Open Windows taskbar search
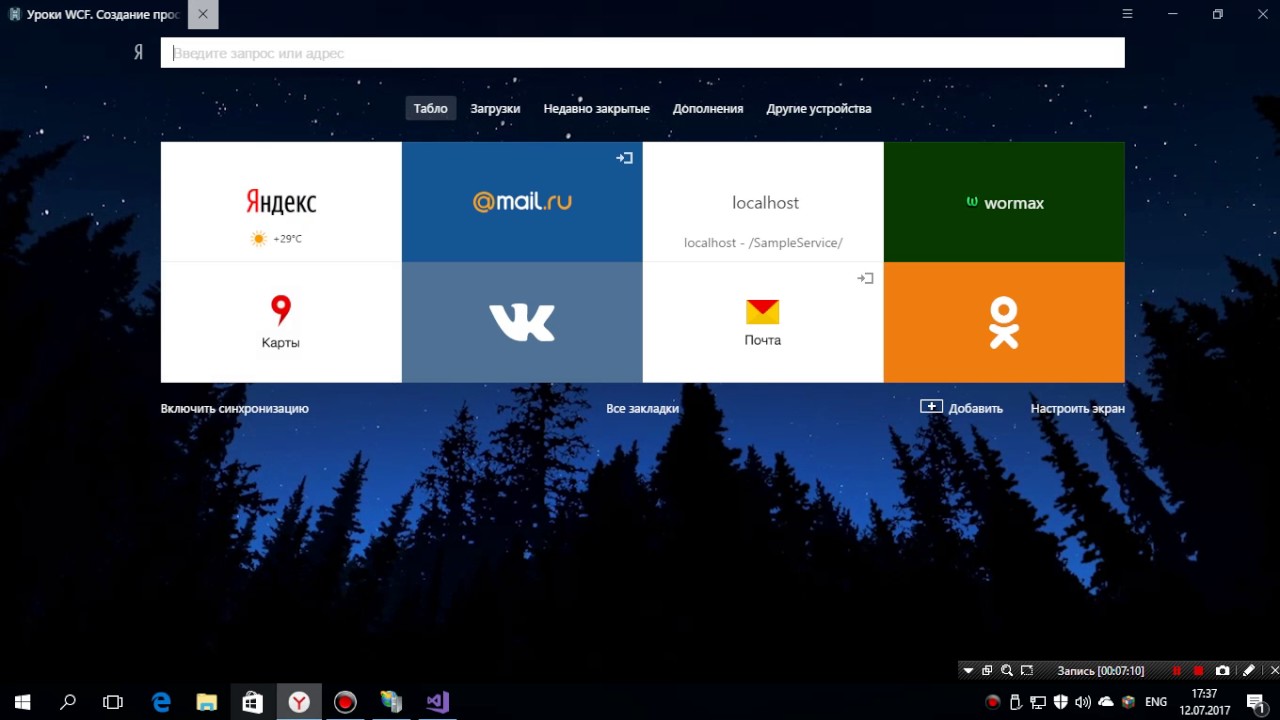Screen dimensions: 1280x720 point(68,702)
